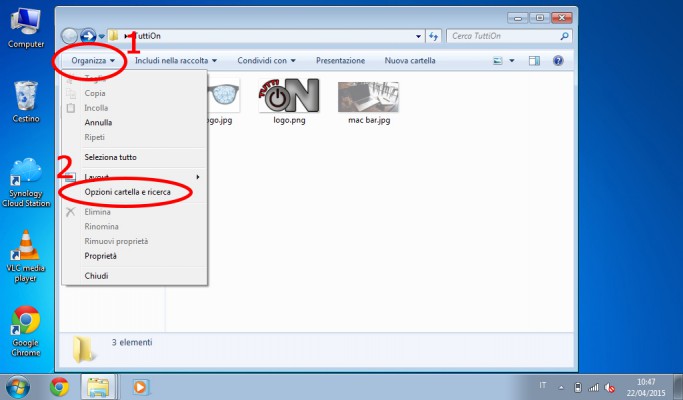
Task: Expand the Condividi con dropdown
Action: click(266, 61)
